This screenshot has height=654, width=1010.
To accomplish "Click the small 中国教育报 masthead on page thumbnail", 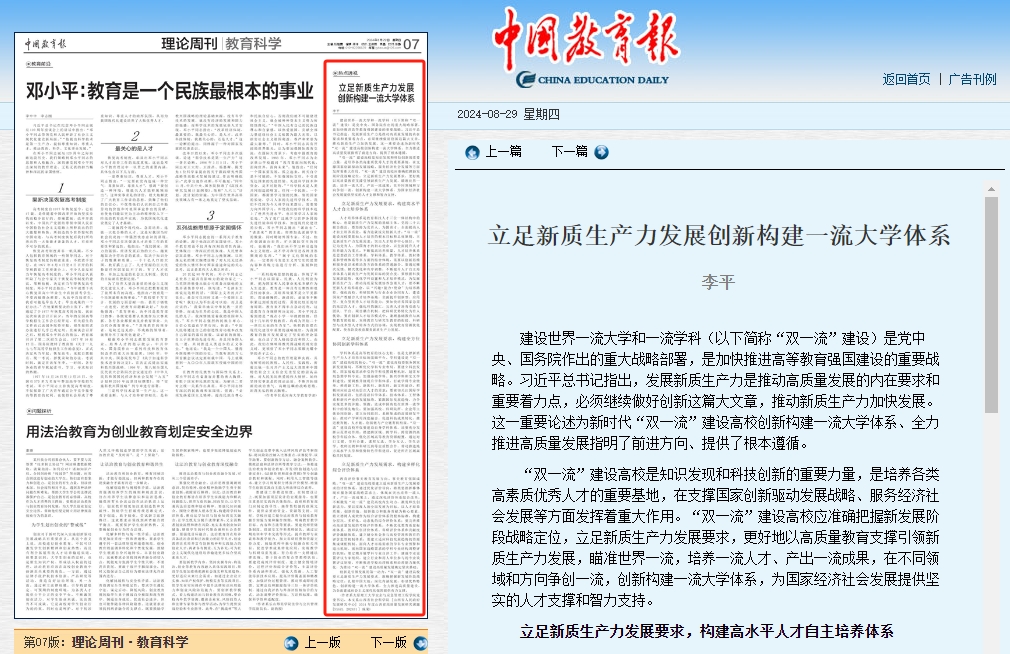I will [x=46, y=45].
